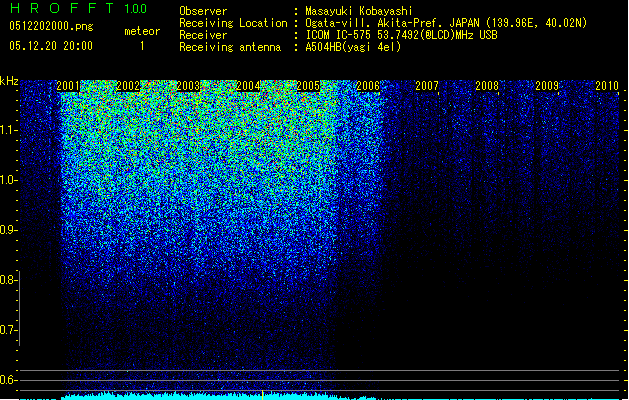Click the 2004 time marker
Screen dimensions: 629x400
pyautogui.click(x=248, y=86)
